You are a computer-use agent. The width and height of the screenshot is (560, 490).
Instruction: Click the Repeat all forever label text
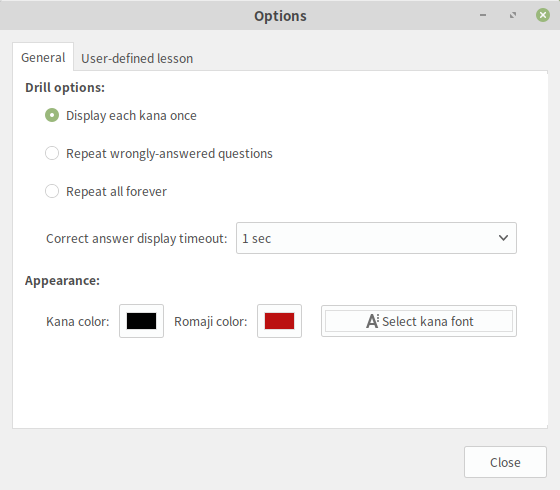tap(116, 192)
